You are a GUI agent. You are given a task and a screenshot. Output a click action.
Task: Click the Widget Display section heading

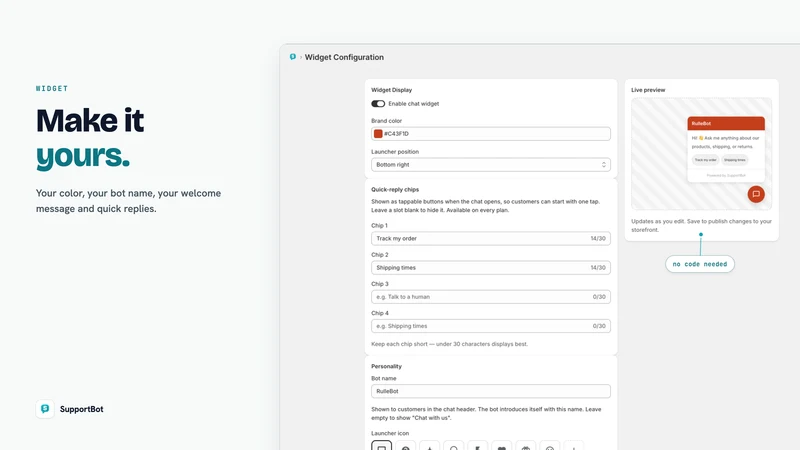click(x=391, y=90)
